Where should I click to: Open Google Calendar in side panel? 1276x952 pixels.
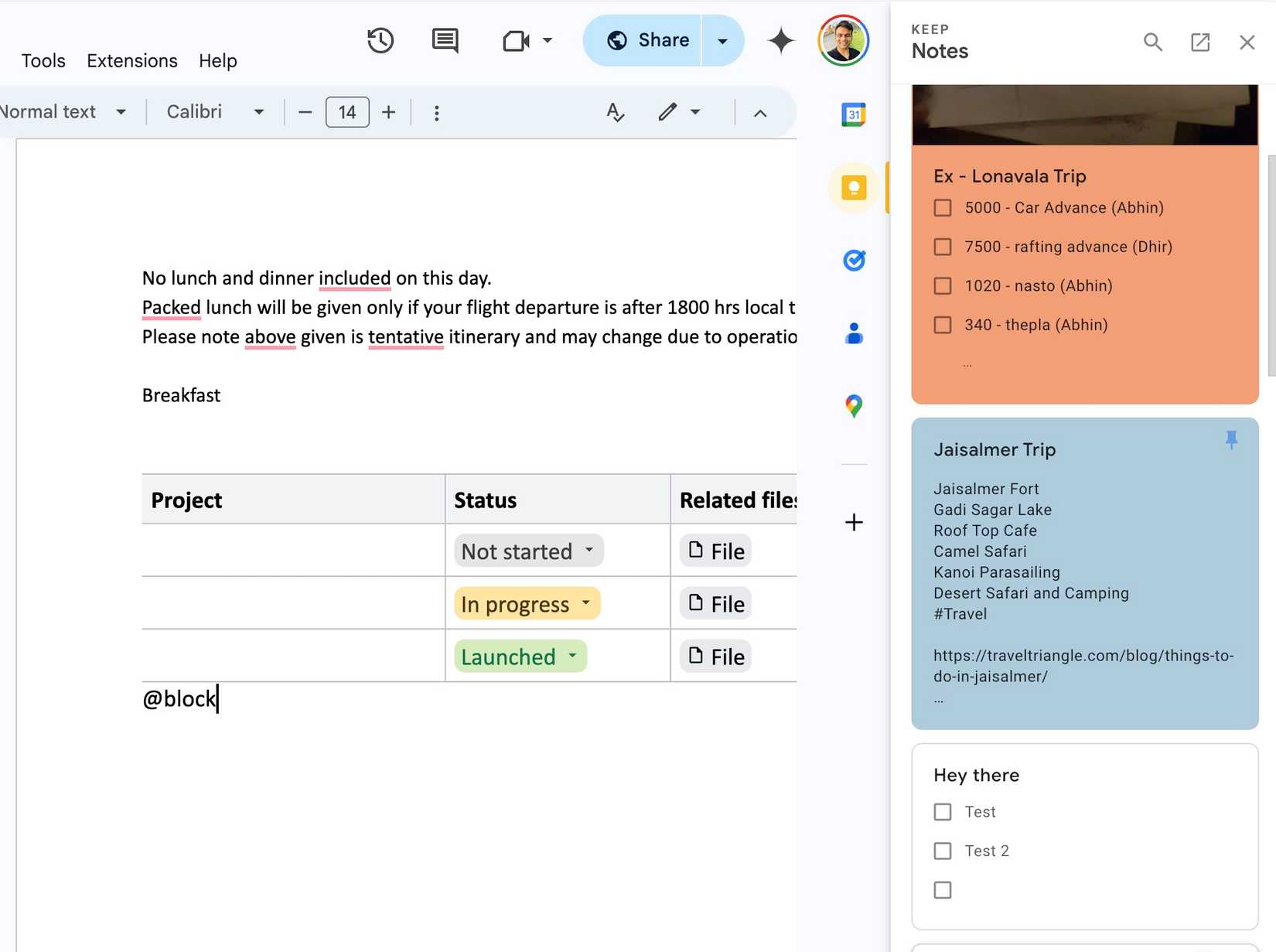click(854, 114)
